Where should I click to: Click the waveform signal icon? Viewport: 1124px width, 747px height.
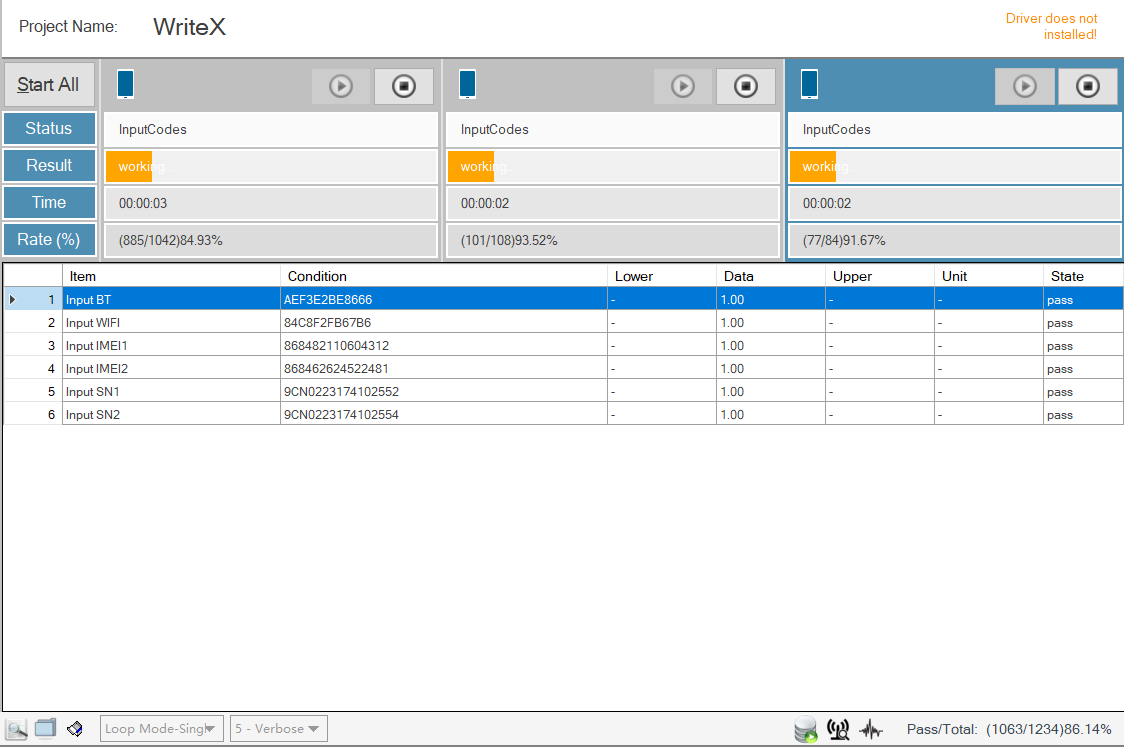pyautogui.click(x=871, y=730)
